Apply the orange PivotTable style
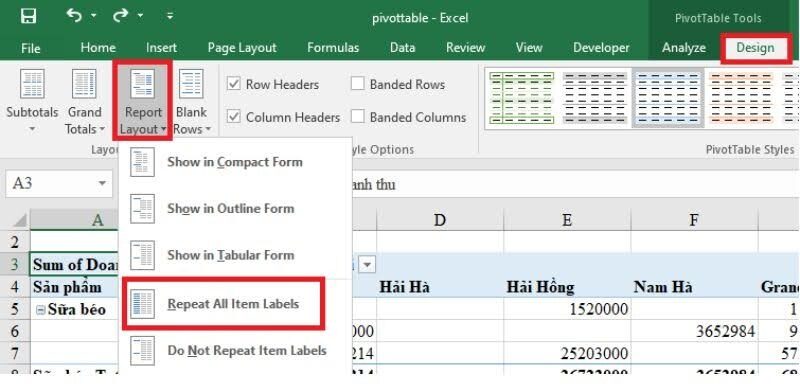This screenshot has height=392, width=800. (x=741, y=98)
